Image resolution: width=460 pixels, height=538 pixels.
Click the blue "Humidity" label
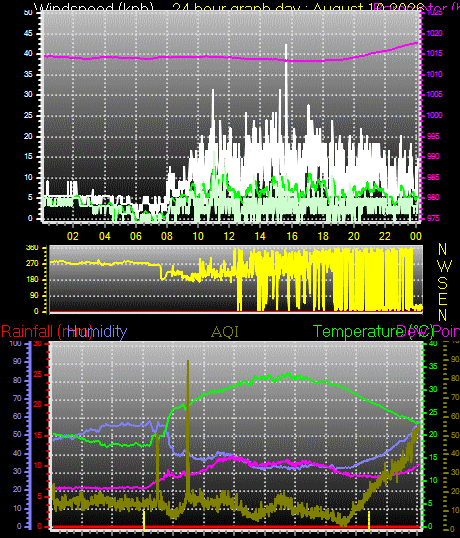click(98, 332)
